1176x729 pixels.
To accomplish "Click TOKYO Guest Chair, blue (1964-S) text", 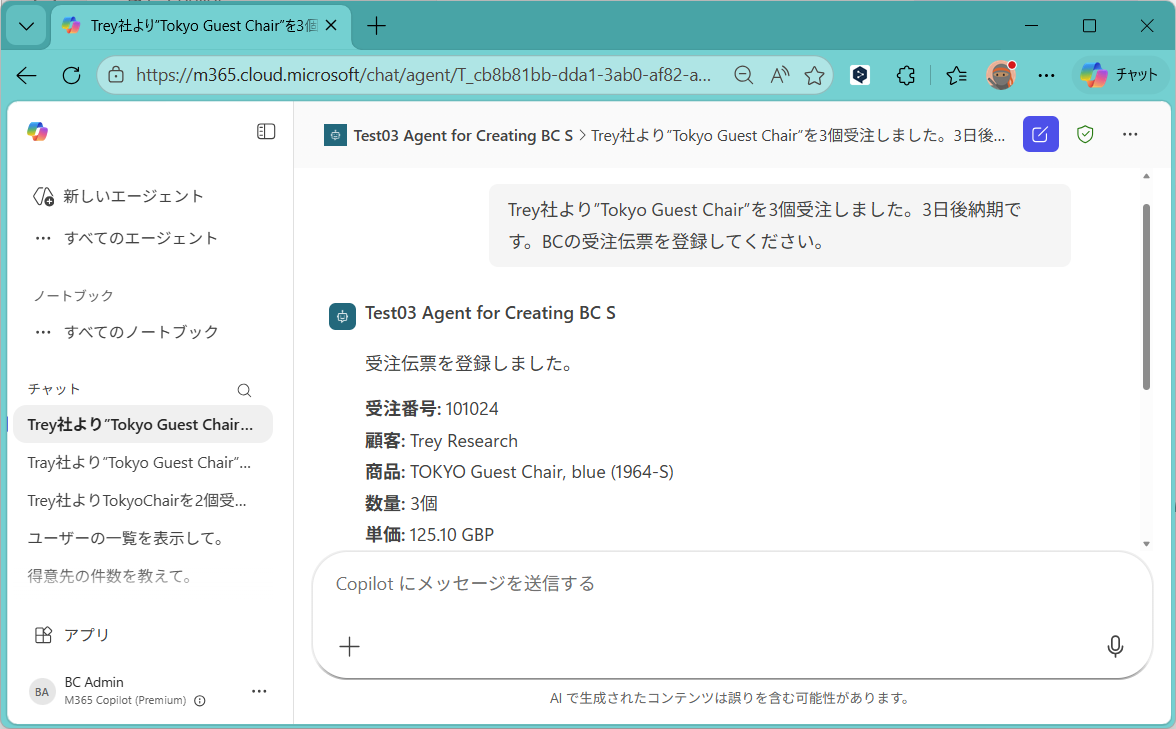I will click(542, 472).
